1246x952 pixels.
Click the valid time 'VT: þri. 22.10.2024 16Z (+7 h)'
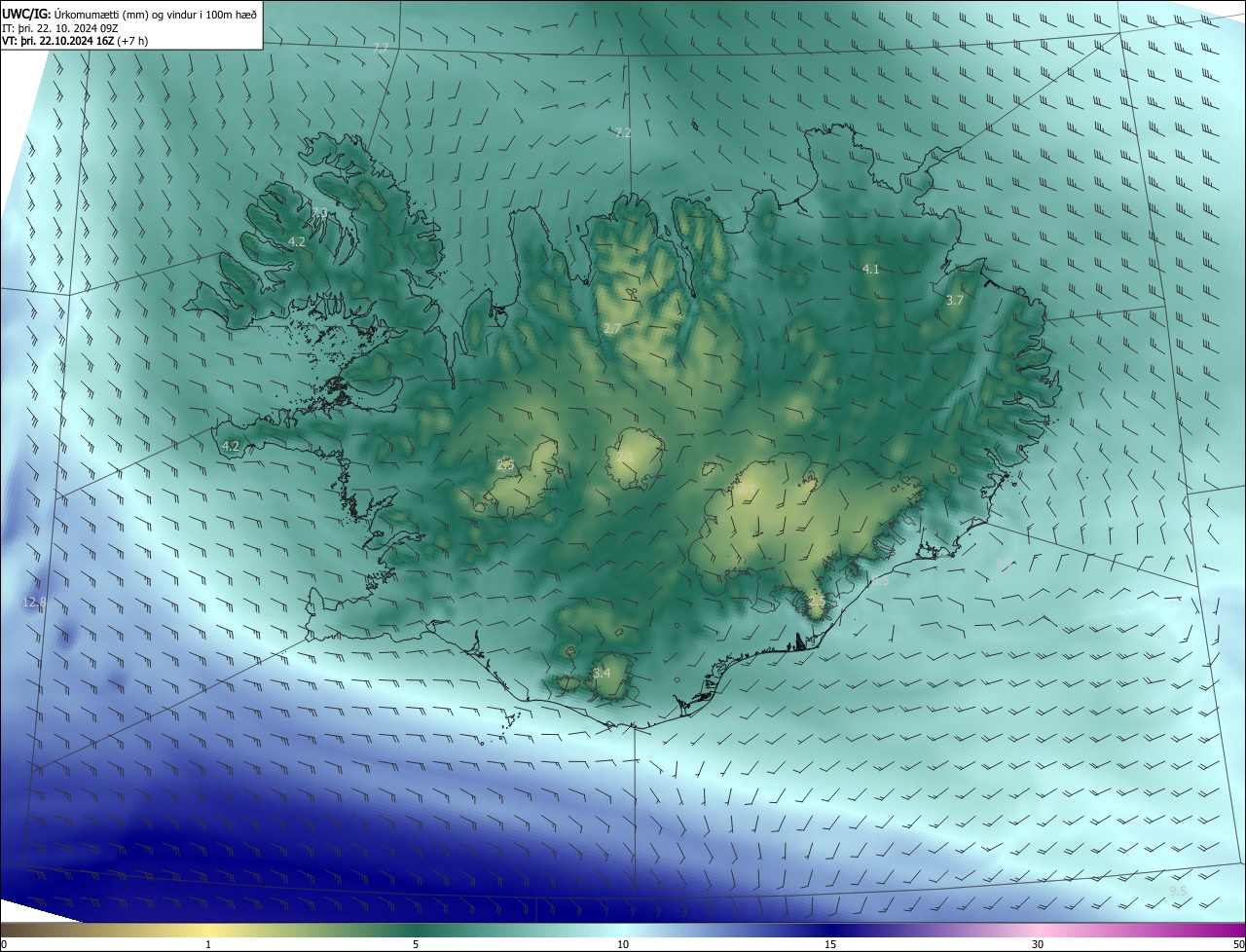coord(75,41)
